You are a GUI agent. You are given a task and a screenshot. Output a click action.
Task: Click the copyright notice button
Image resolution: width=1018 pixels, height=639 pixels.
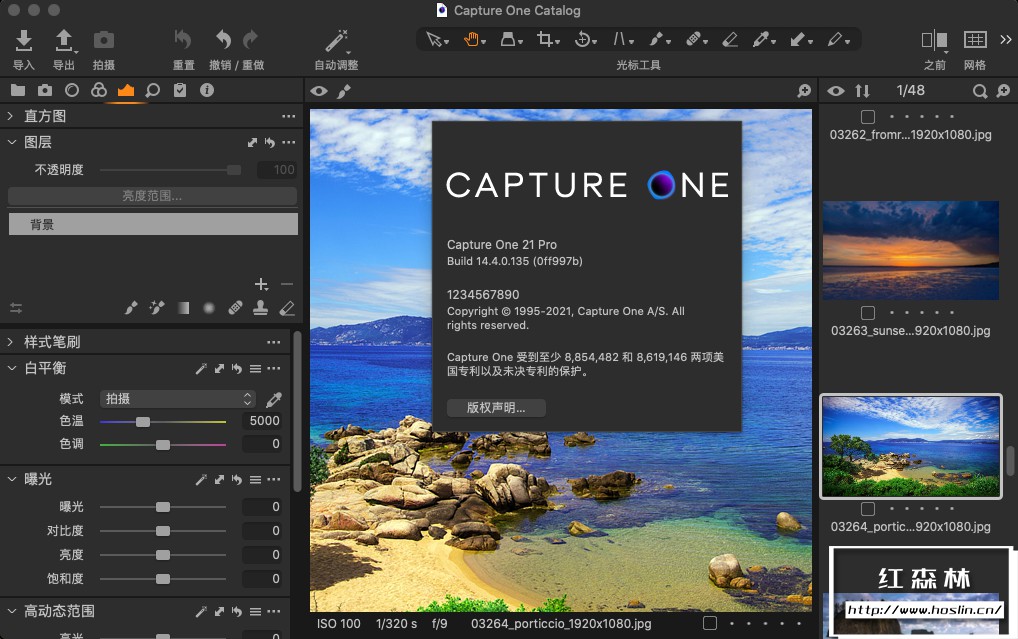[496, 408]
